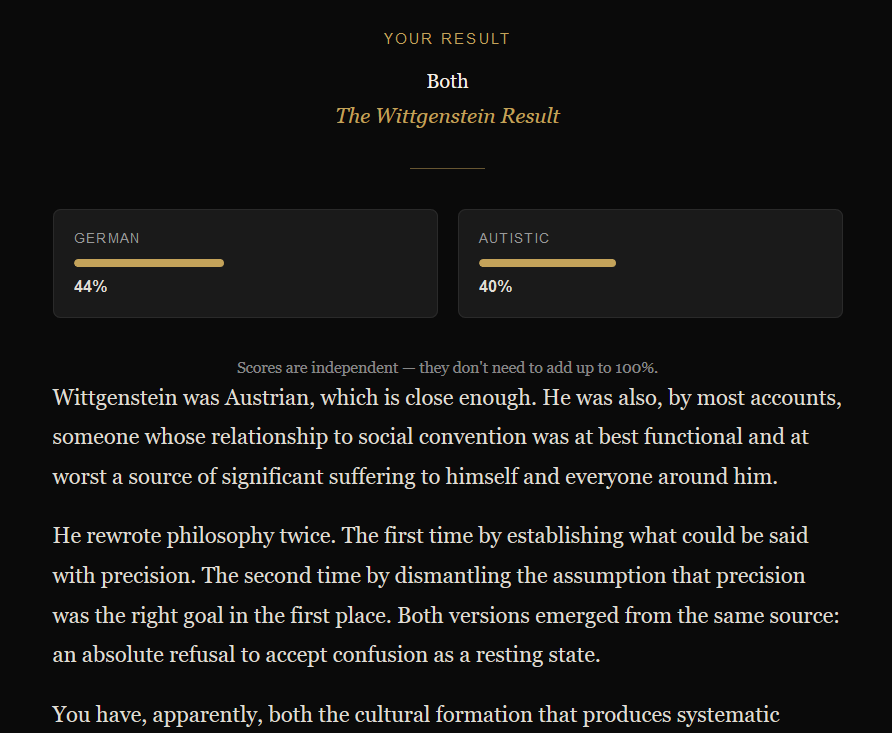Viewport: 892px width, 733px height.
Task: Click the gold divider line under the subtitle
Action: [x=447, y=169]
